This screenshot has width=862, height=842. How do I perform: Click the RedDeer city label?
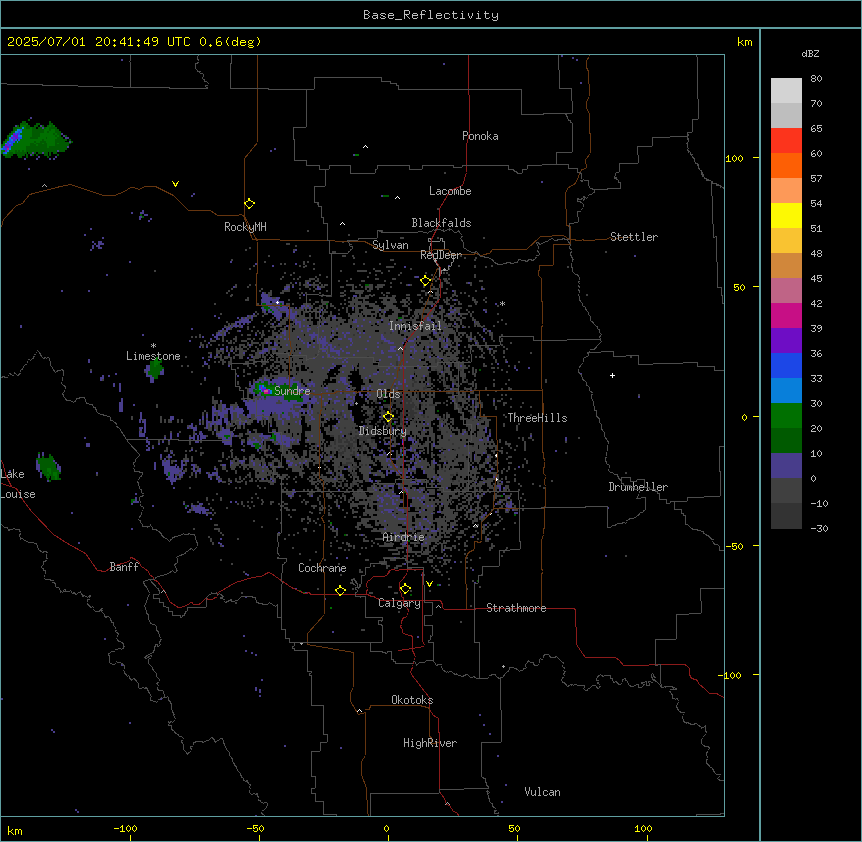click(441, 255)
